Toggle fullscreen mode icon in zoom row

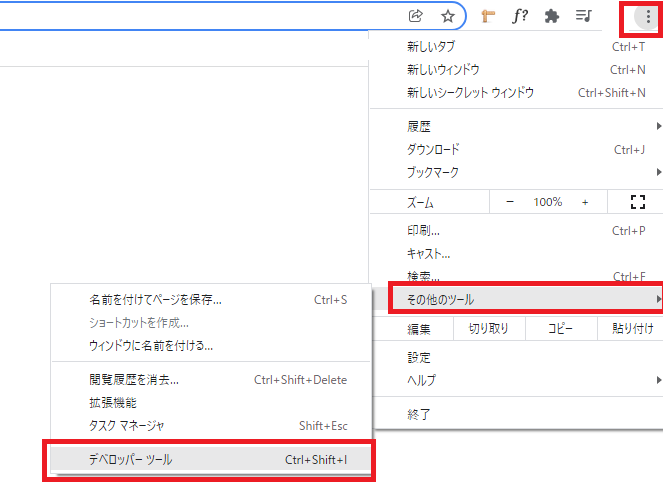tap(638, 202)
